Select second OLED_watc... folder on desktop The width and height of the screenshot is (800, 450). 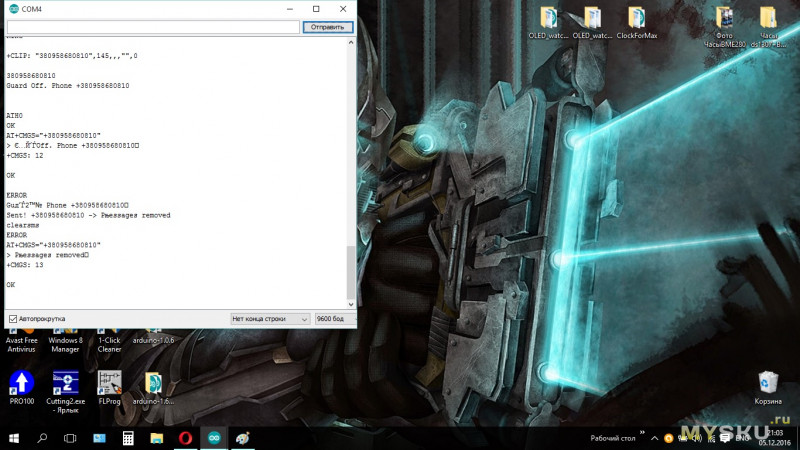pos(592,22)
